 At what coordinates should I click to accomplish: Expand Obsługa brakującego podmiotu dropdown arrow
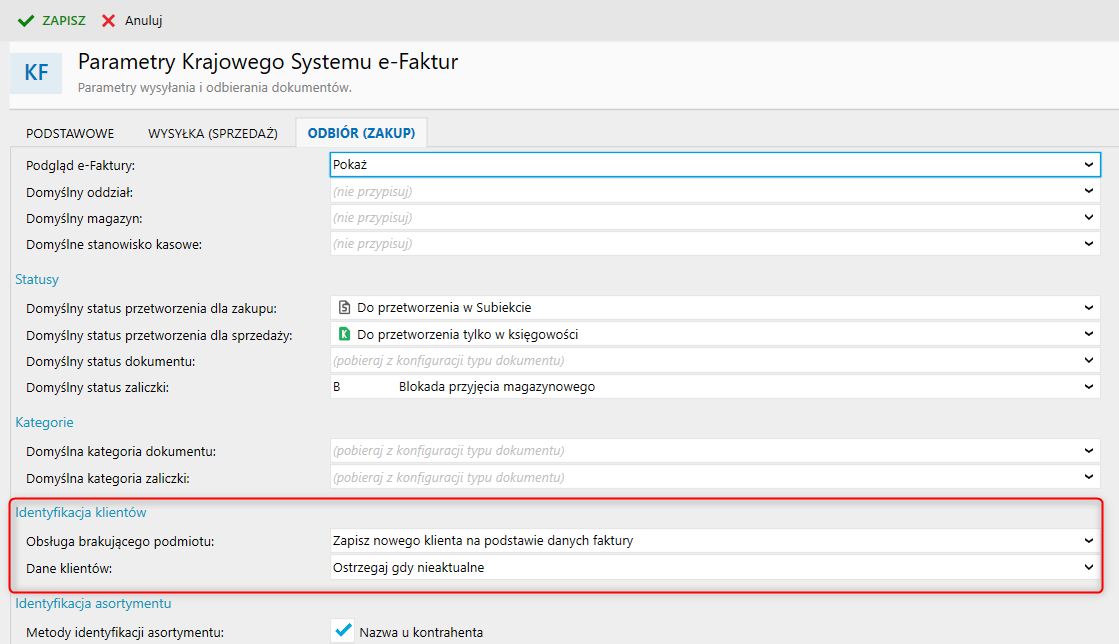pyautogui.click(x=1088, y=541)
